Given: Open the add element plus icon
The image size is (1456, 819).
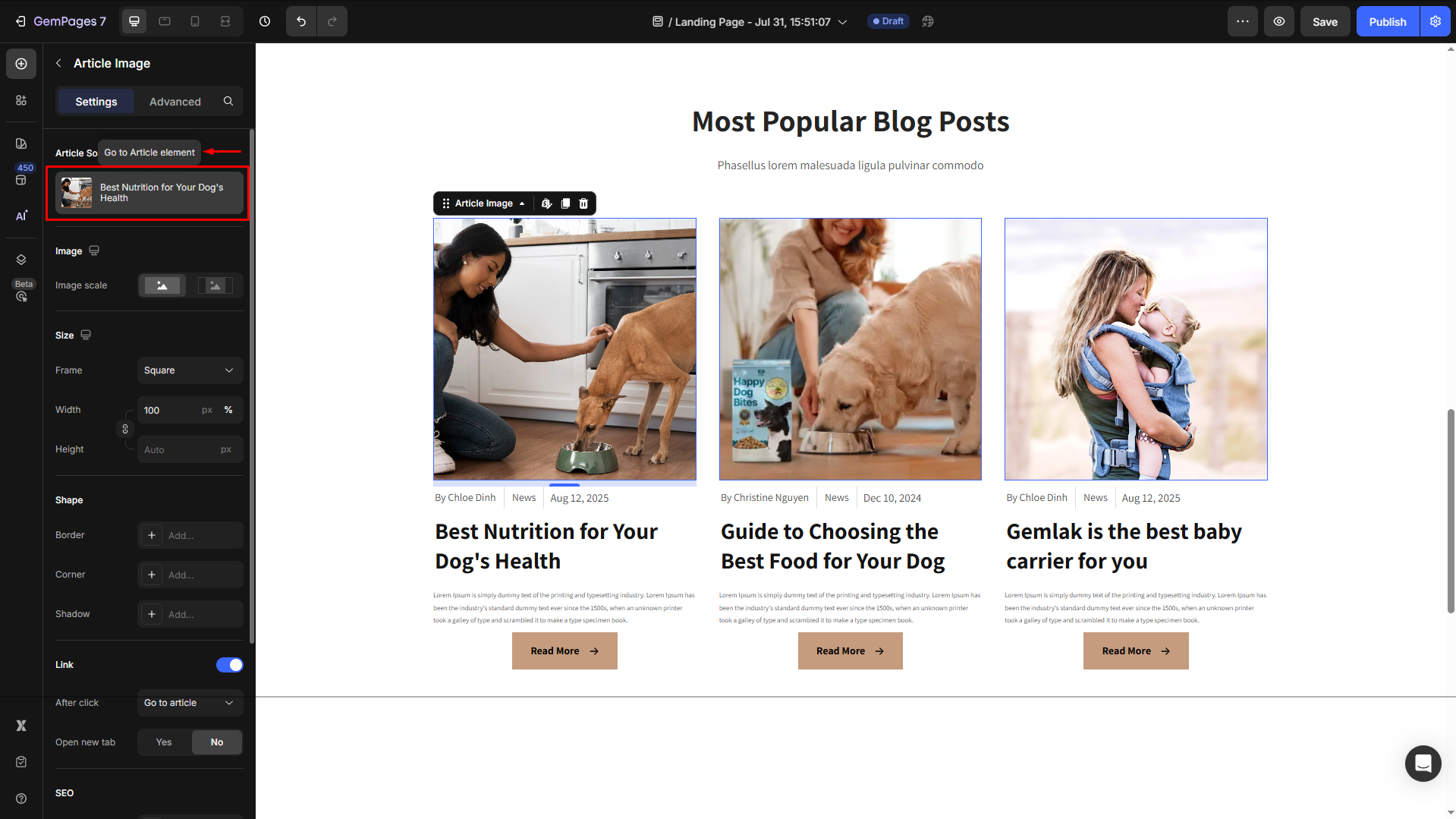Looking at the screenshot, I should 21,64.
